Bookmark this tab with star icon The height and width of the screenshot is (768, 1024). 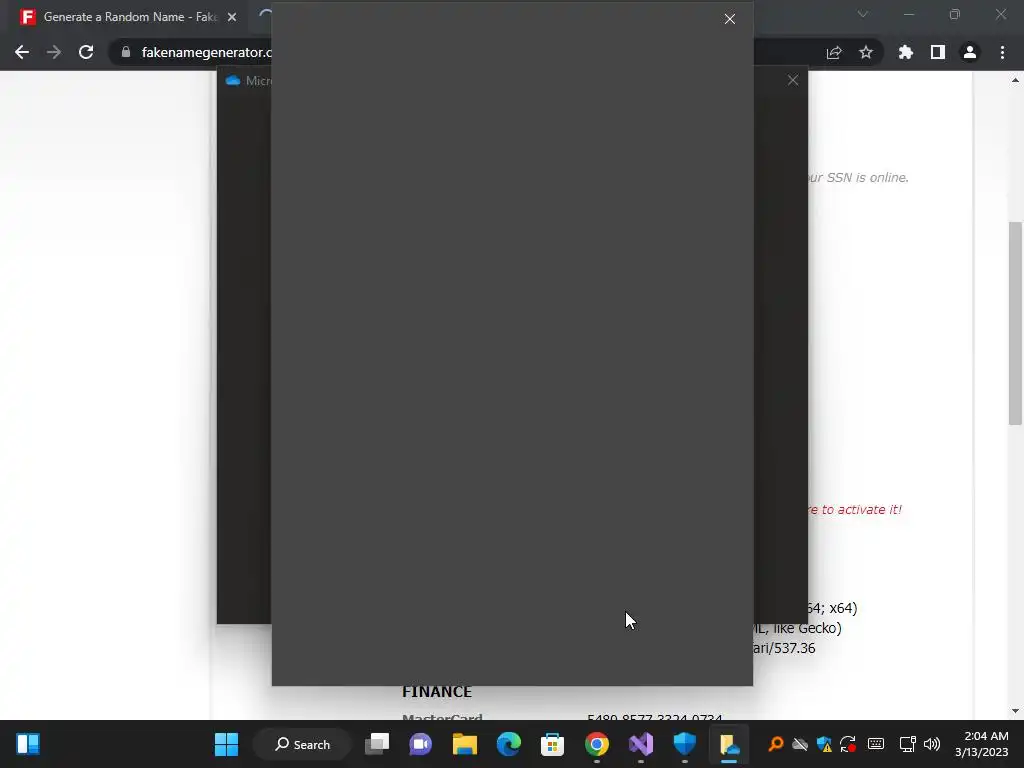(866, 52)
